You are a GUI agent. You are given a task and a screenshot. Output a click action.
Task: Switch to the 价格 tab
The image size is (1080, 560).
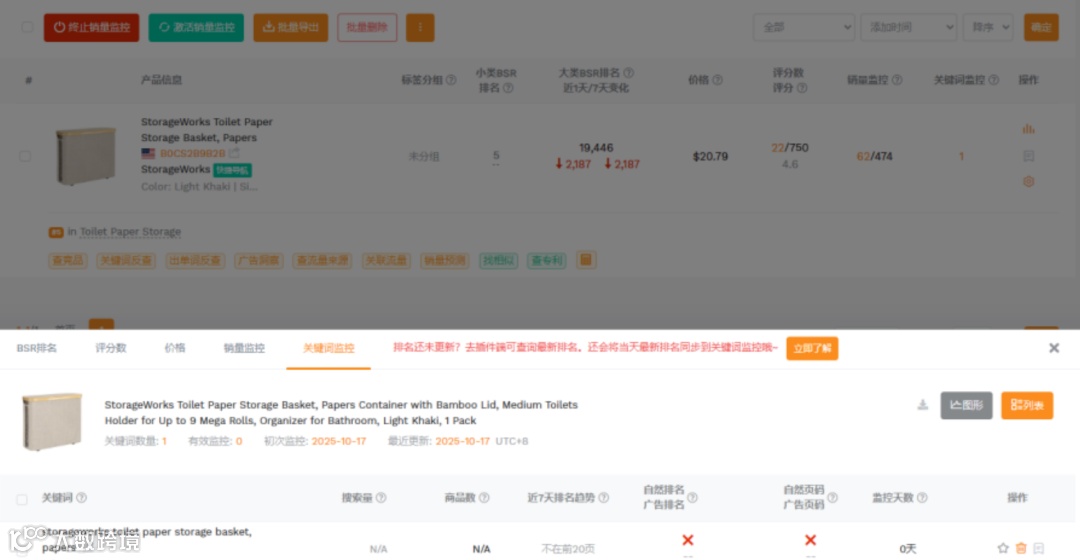(x=175, y=349)
